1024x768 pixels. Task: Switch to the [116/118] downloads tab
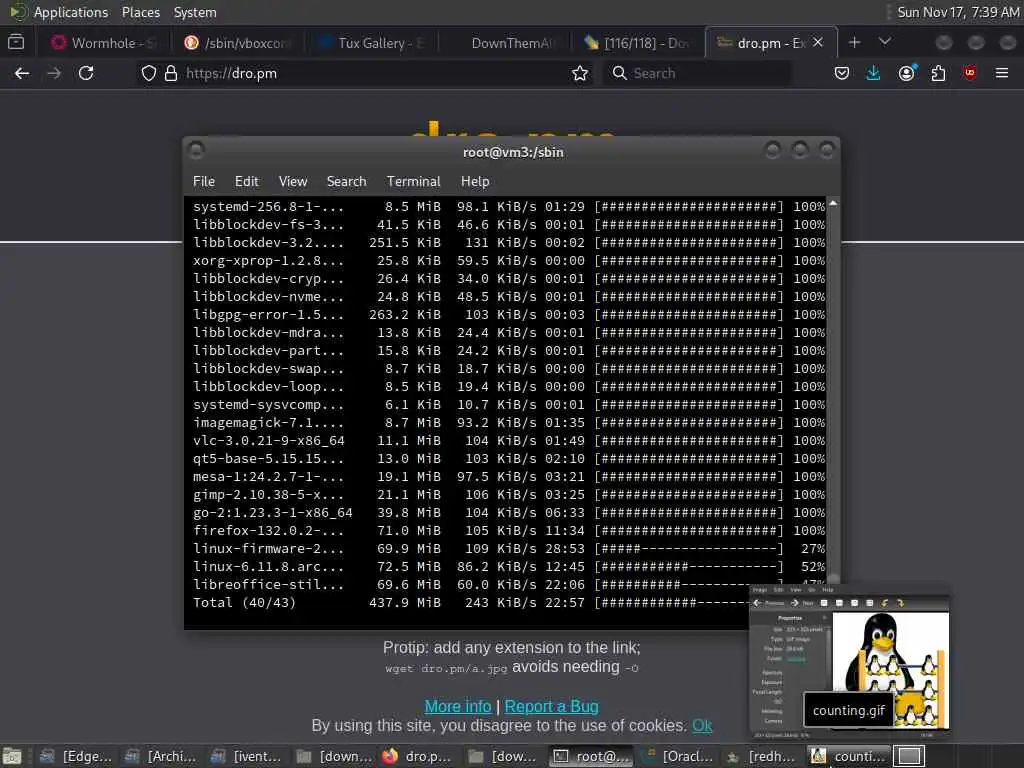(639, 43)
